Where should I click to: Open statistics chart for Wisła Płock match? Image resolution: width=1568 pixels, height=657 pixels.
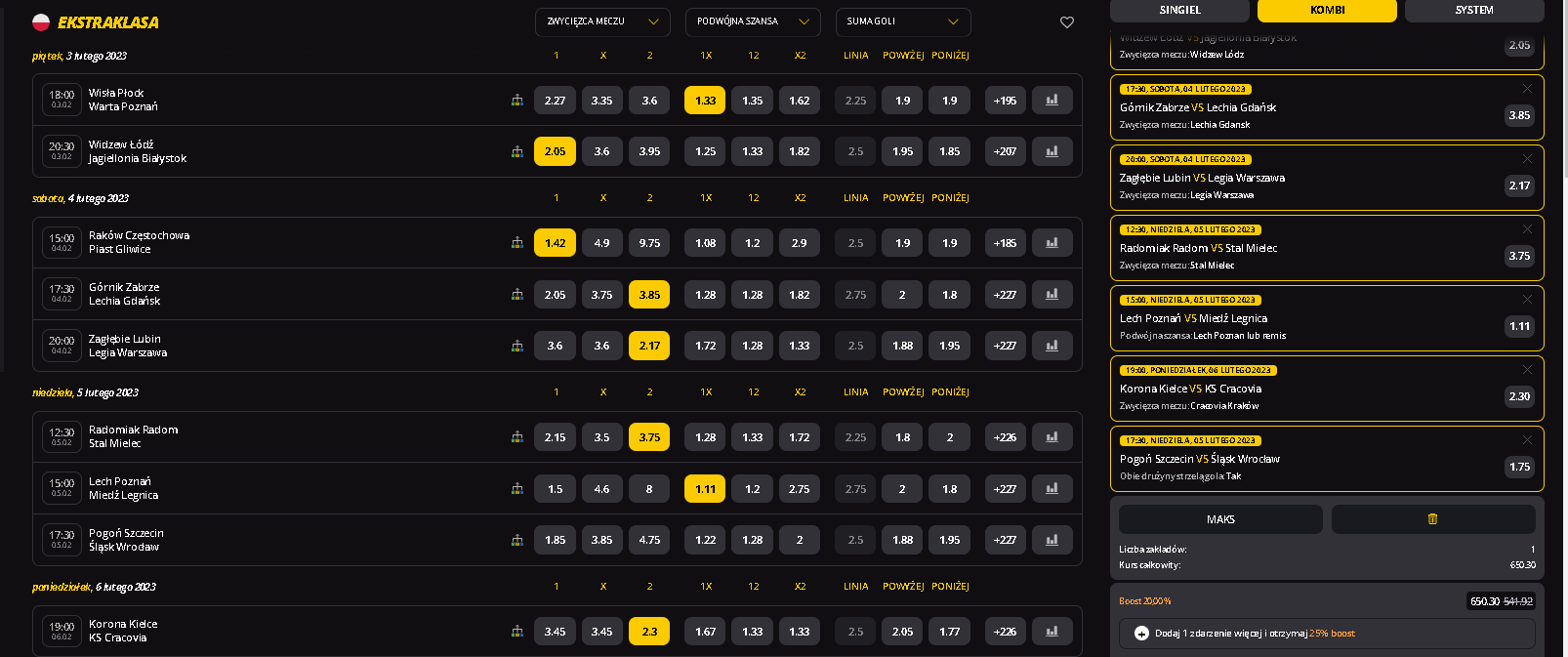click(1052, 101)
